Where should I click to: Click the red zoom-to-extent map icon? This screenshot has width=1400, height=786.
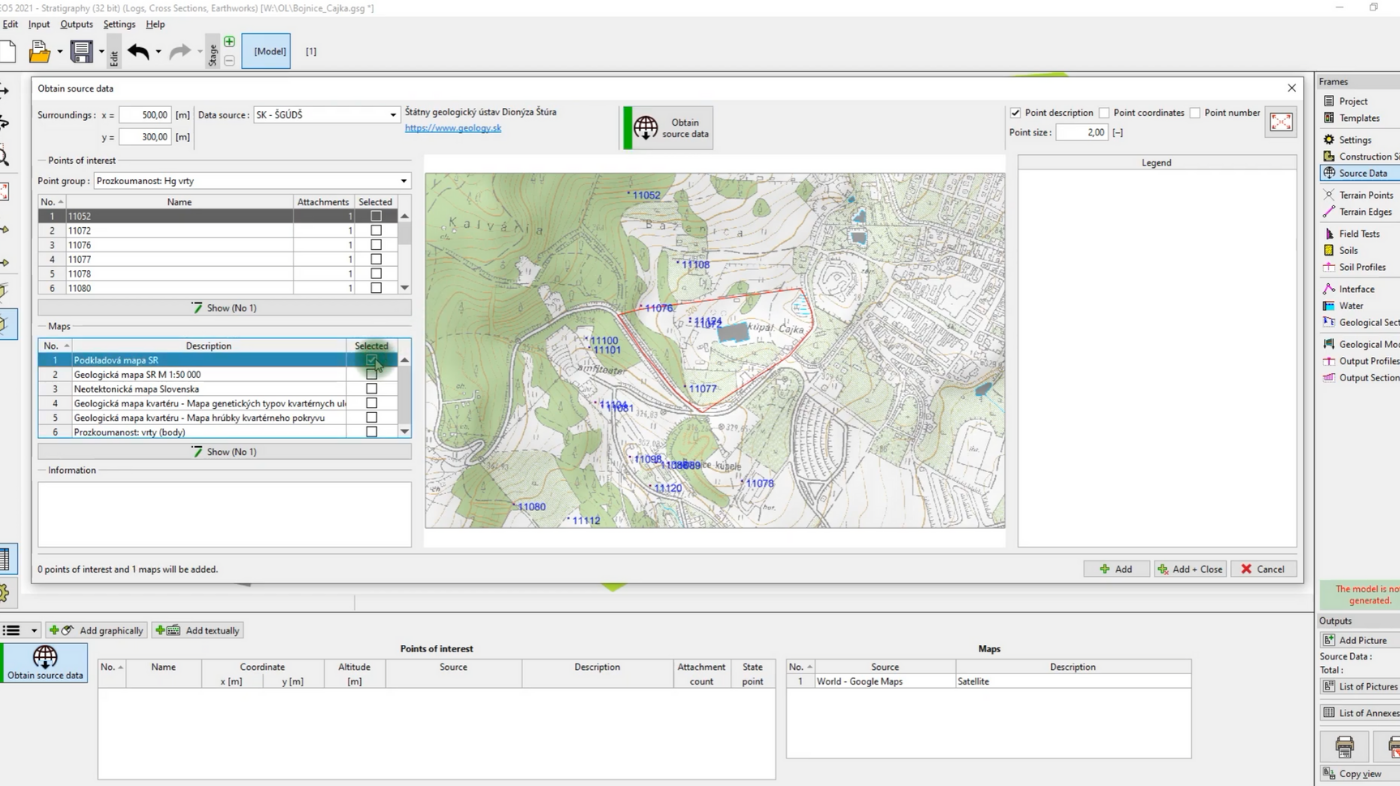1280,122
